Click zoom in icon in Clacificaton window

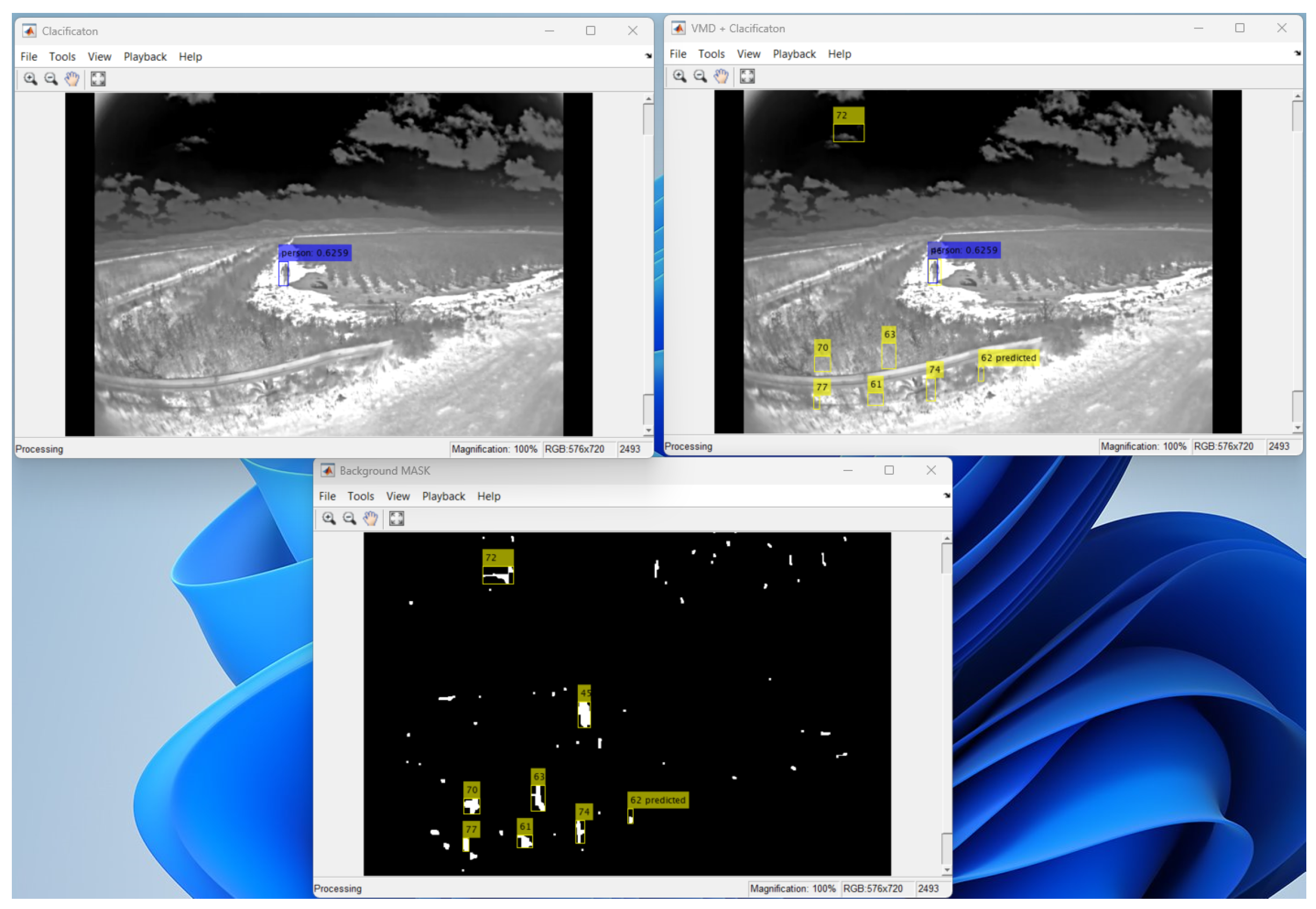pos(30,79)
